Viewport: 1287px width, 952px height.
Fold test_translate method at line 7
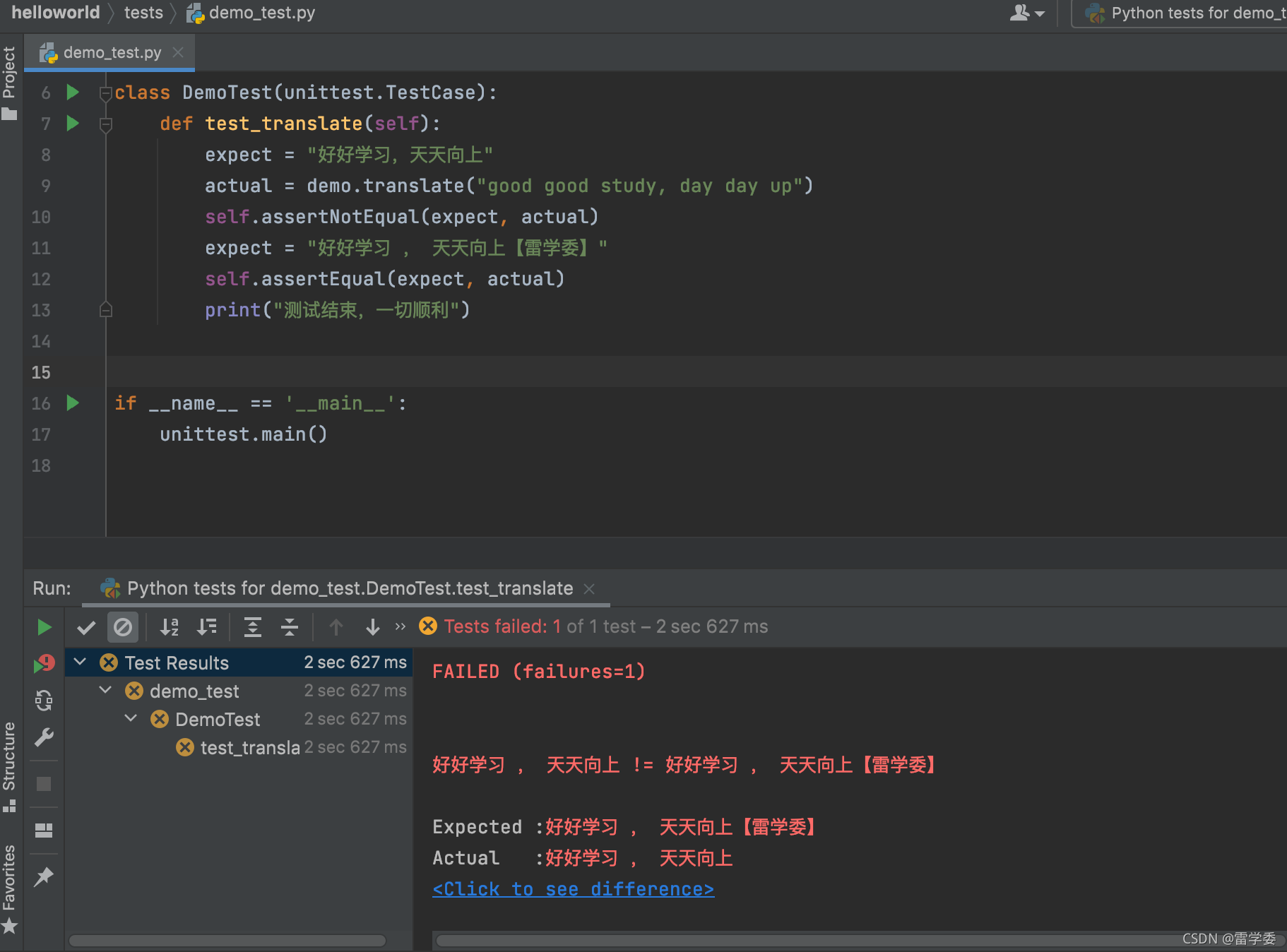pos(106,124)
